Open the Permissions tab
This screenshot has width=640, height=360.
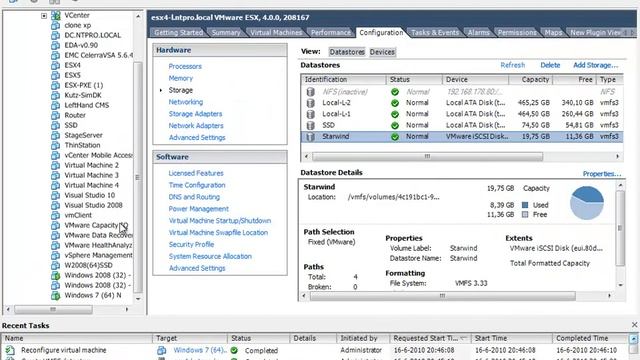517,32
